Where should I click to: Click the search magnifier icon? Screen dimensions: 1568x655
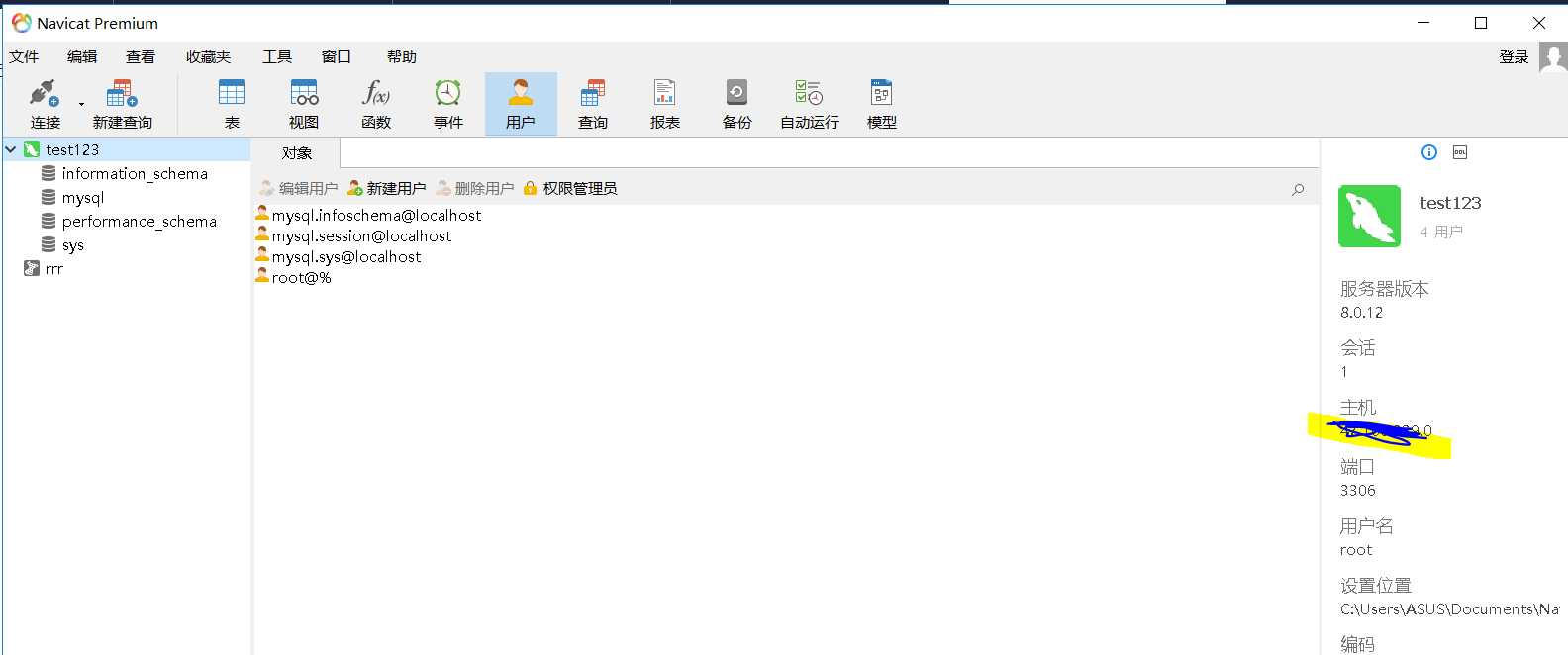1298,189
